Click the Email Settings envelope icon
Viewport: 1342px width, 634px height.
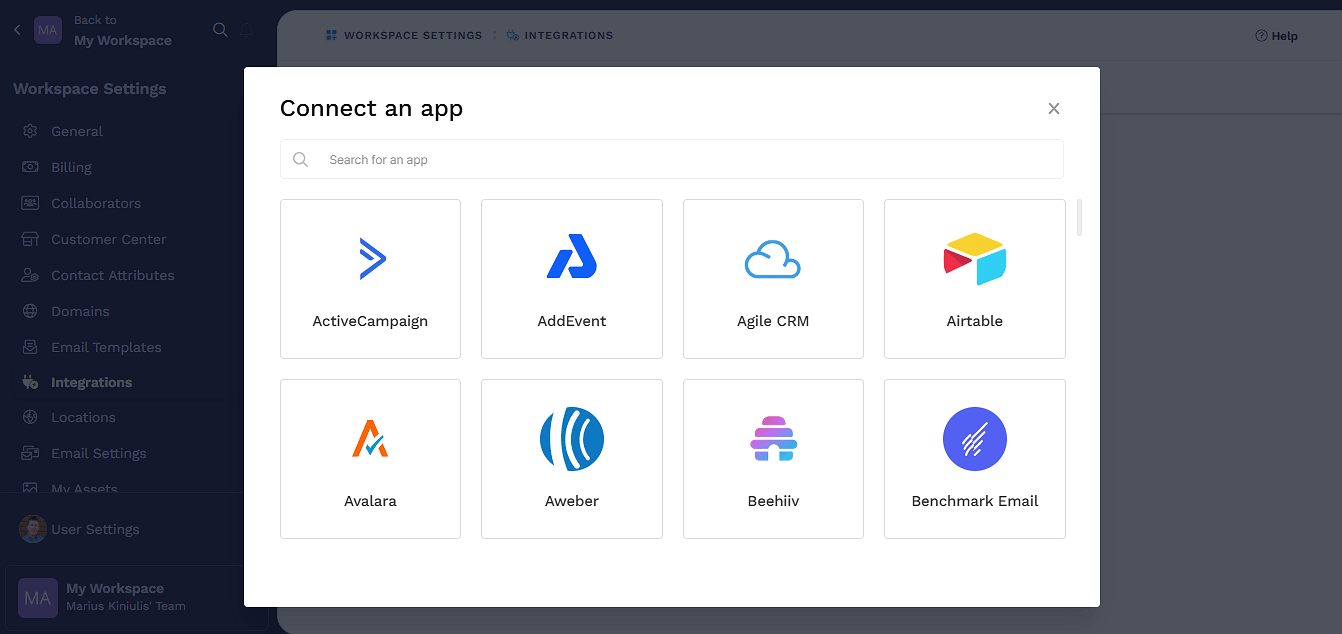pyautogui.click(x=31, y=453)
